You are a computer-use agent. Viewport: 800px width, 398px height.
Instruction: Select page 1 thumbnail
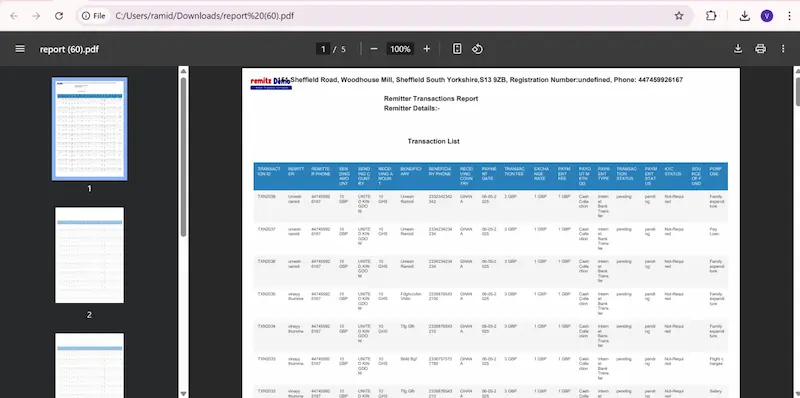coord(89,129)
